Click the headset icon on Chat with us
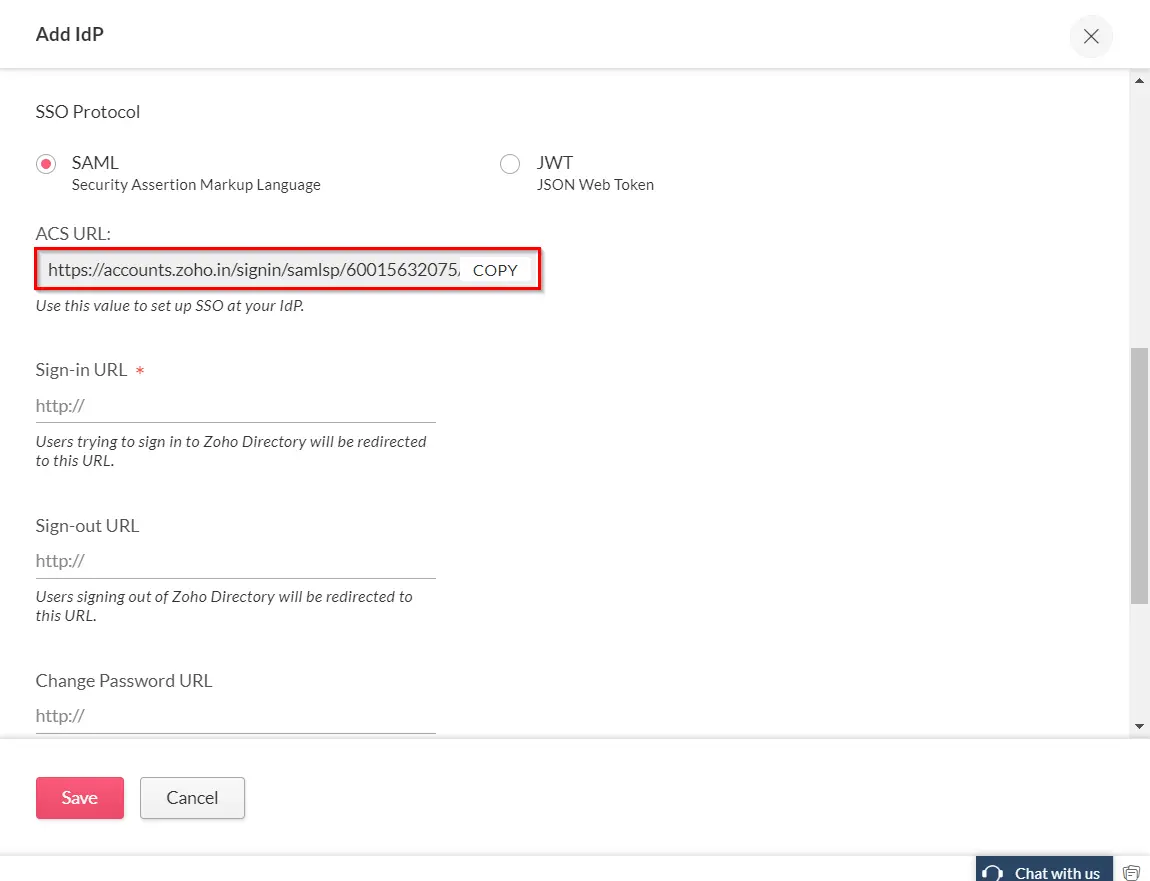 (991, 872)
